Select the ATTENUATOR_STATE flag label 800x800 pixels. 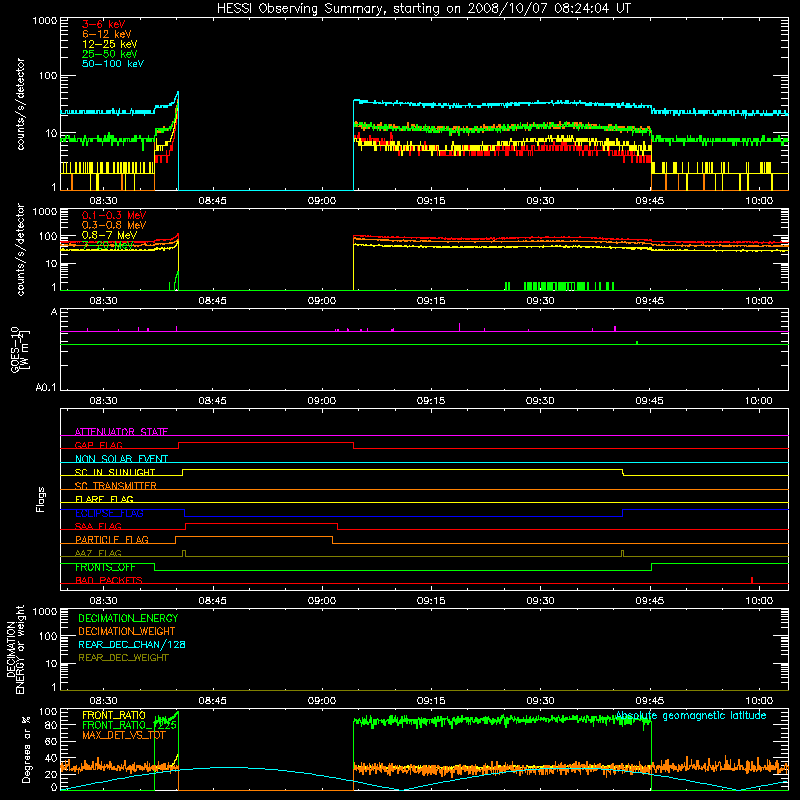(x=121, y=432)
